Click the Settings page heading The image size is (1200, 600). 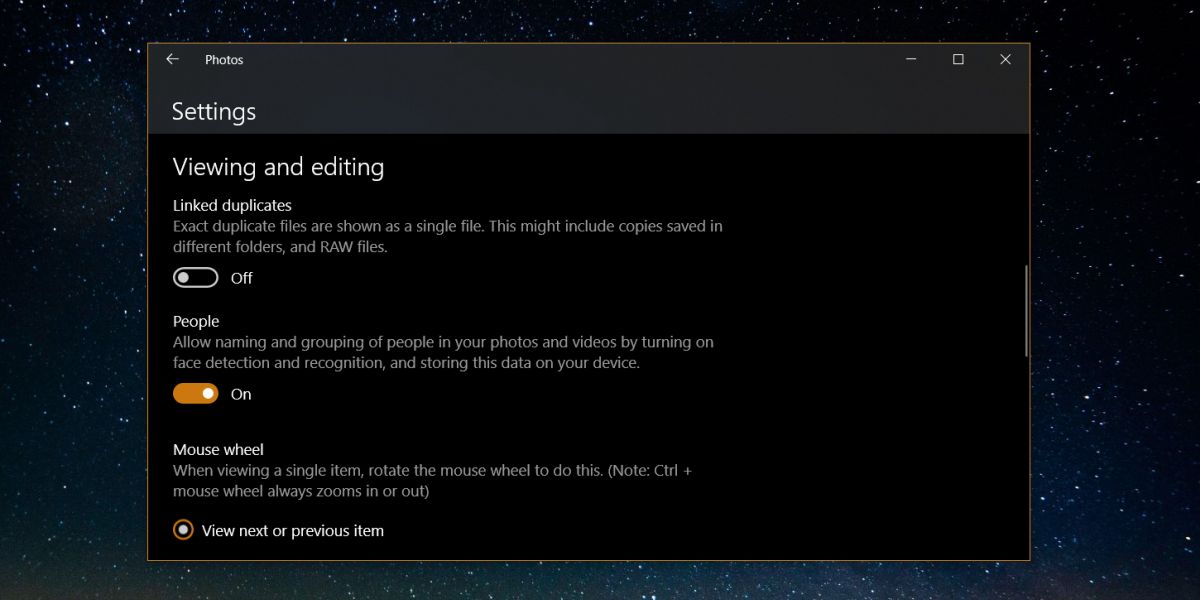click(x=214, y=111)
